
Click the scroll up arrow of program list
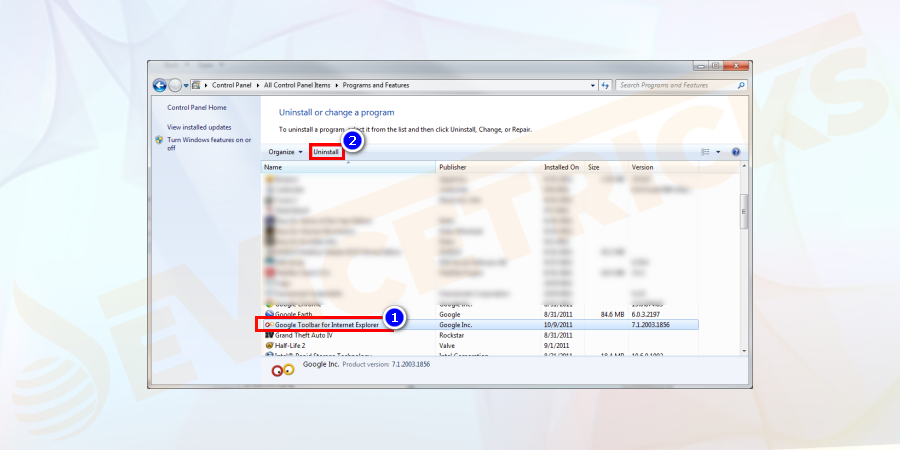click(x=744, y=166)
